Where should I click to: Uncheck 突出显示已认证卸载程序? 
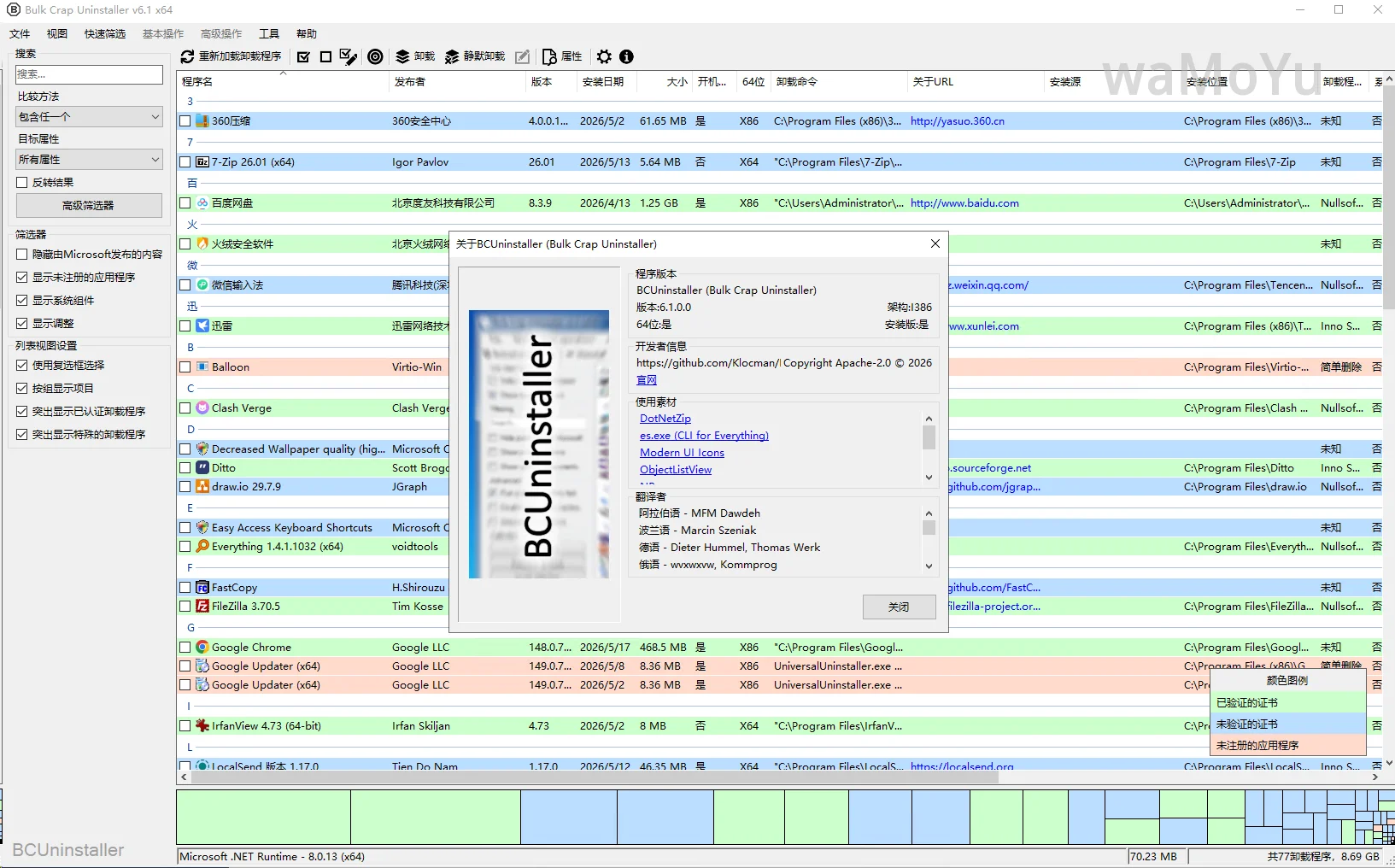pos(22,412)
